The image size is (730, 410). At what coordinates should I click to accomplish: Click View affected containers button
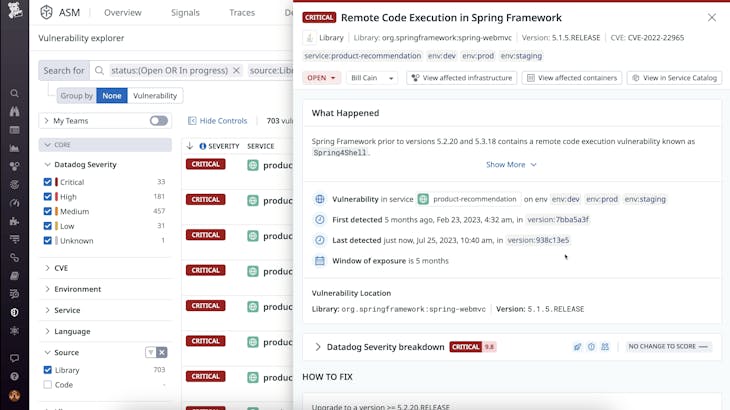pos(572,78)
